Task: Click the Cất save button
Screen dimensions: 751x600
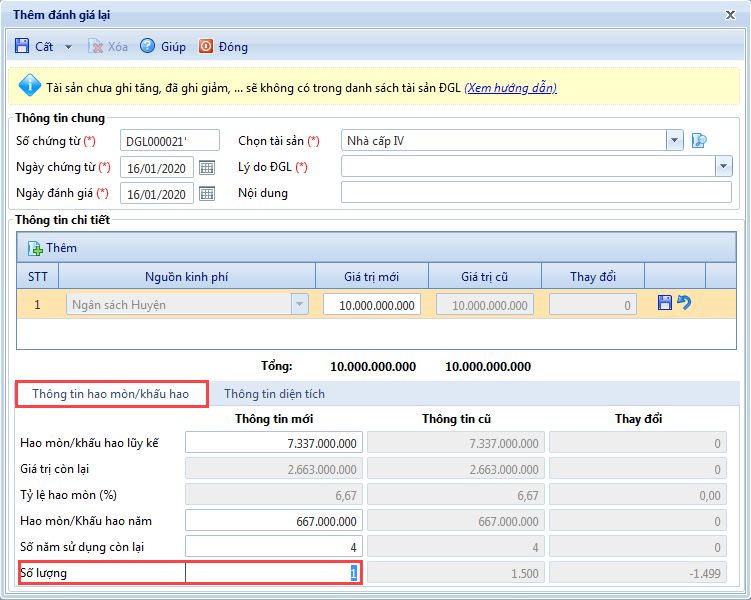Action: (34, 46)
